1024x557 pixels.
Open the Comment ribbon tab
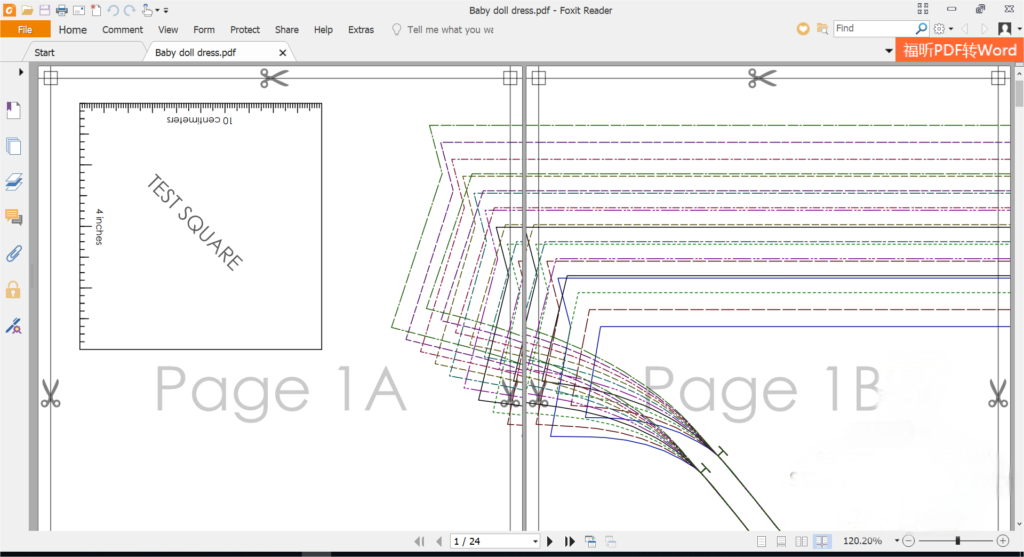click(122, 30)
